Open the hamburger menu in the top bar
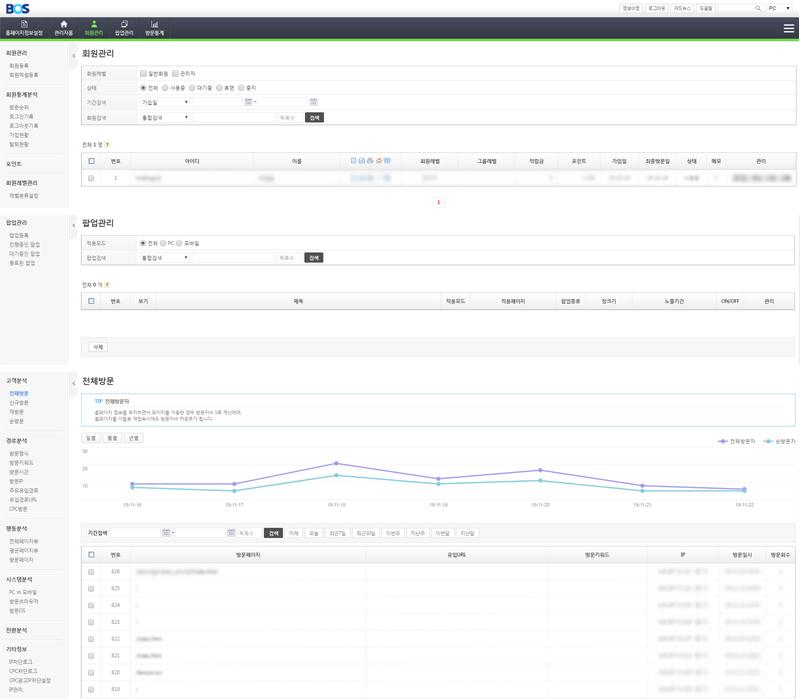Screen dimensions: 800x699 coord(789,28)
